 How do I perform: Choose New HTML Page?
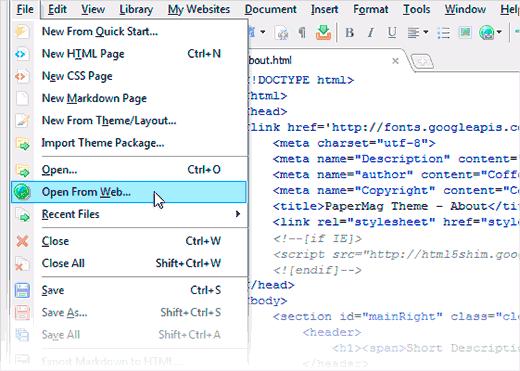(129, 54)
